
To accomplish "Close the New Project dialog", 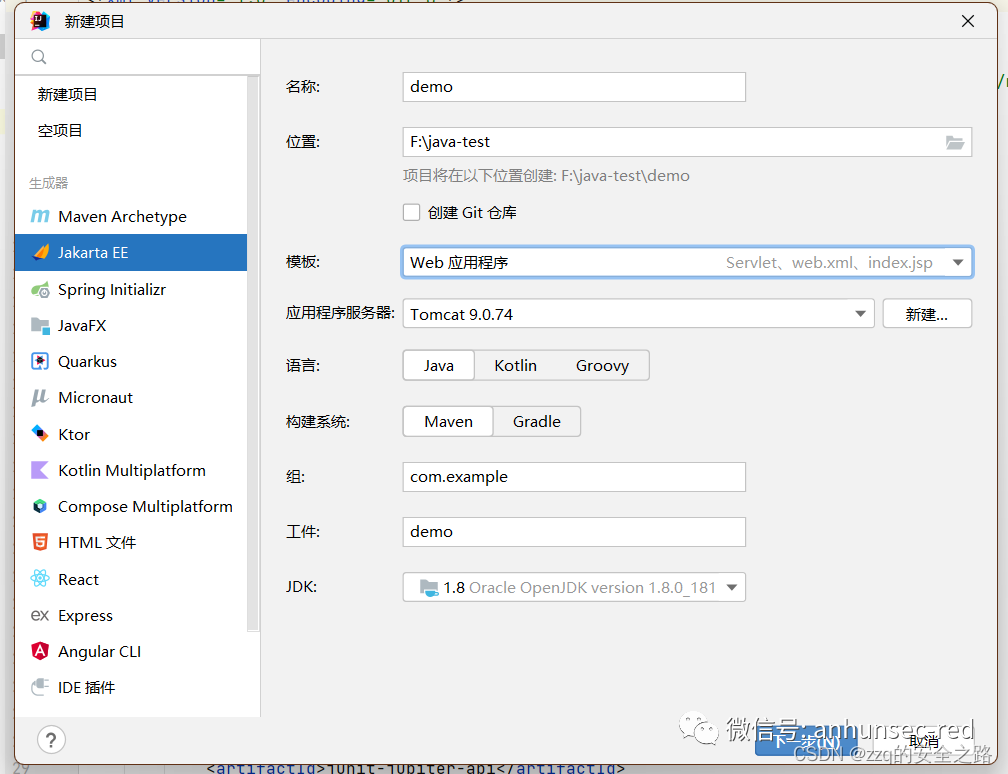I will click(x=968, y=21).
